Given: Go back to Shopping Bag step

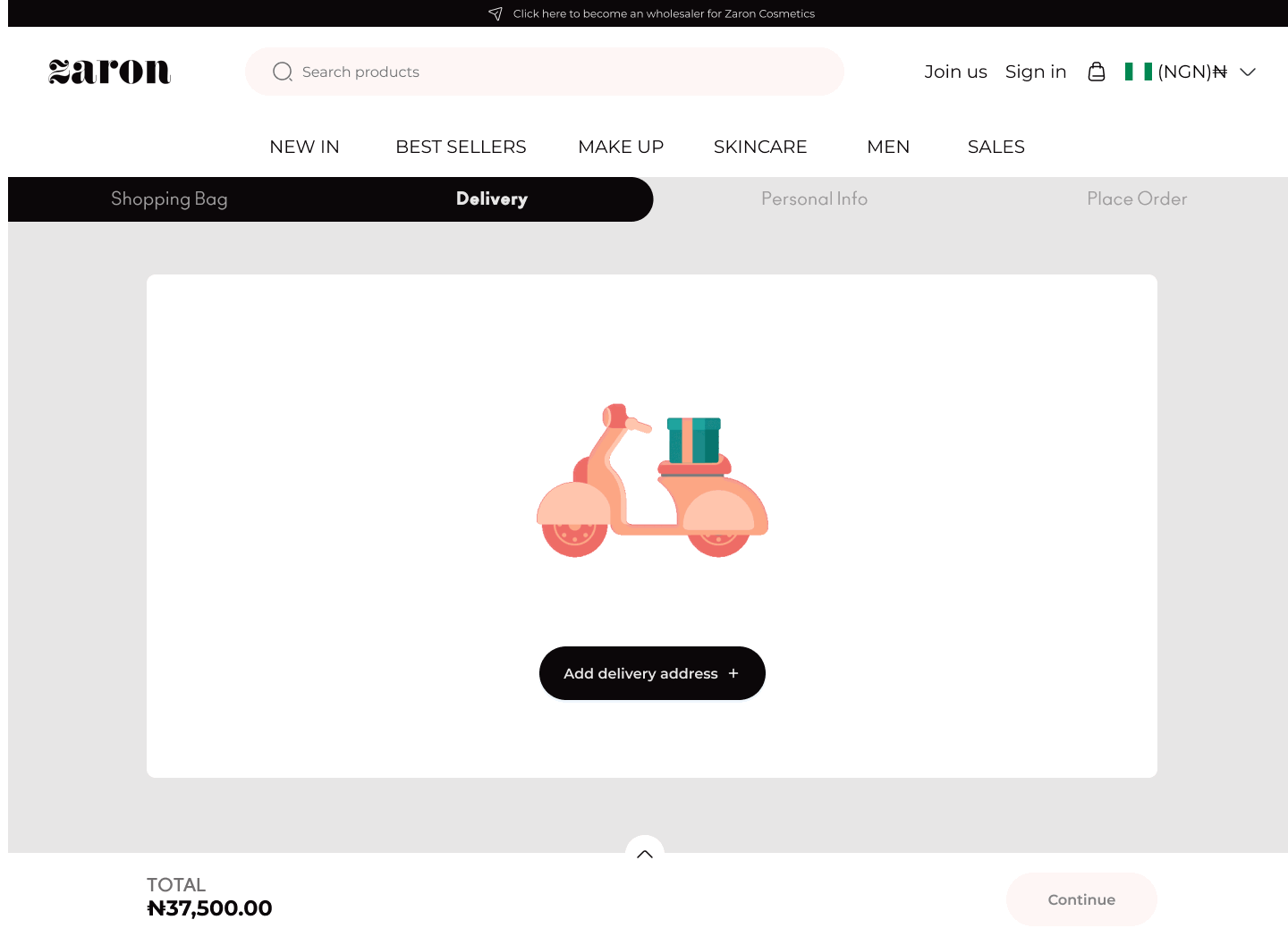Looking at the screenshot, I should click(169, 198).
